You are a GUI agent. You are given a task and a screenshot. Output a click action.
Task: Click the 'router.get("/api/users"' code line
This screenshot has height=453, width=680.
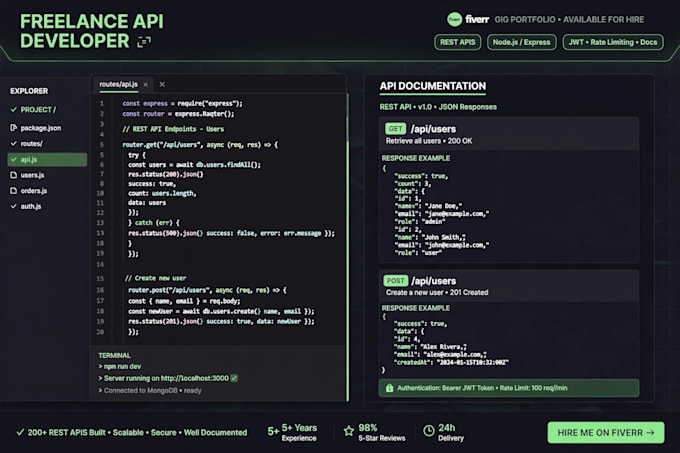(200, 145)
